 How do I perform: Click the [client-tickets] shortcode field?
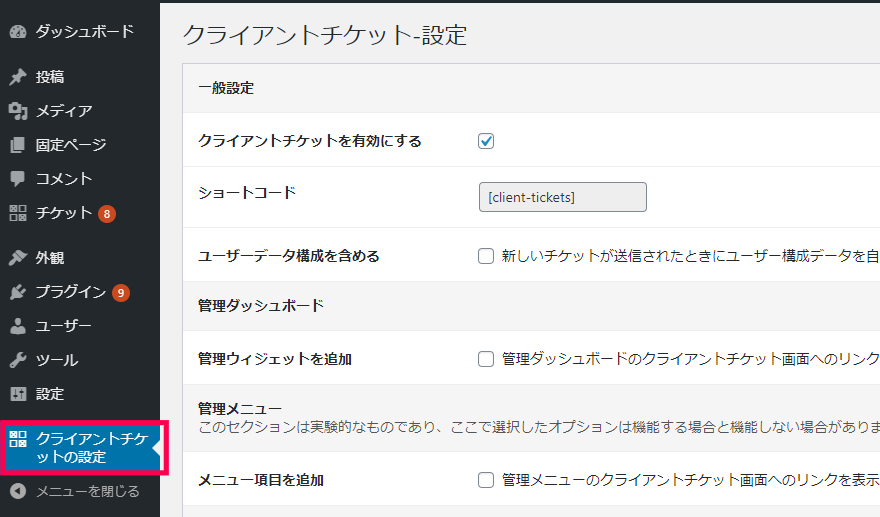(x=562, y=197)
